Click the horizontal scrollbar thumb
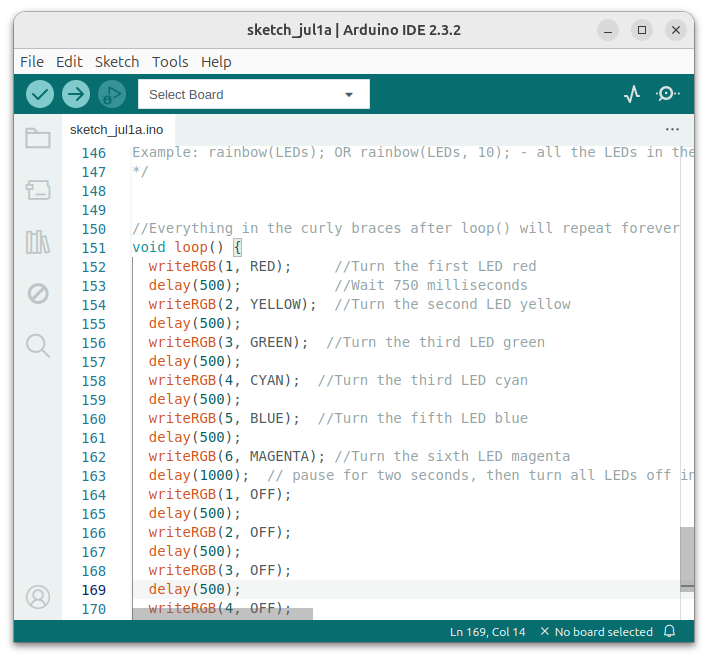Viewport: 708px width, 659px height. tap(223, 614)
